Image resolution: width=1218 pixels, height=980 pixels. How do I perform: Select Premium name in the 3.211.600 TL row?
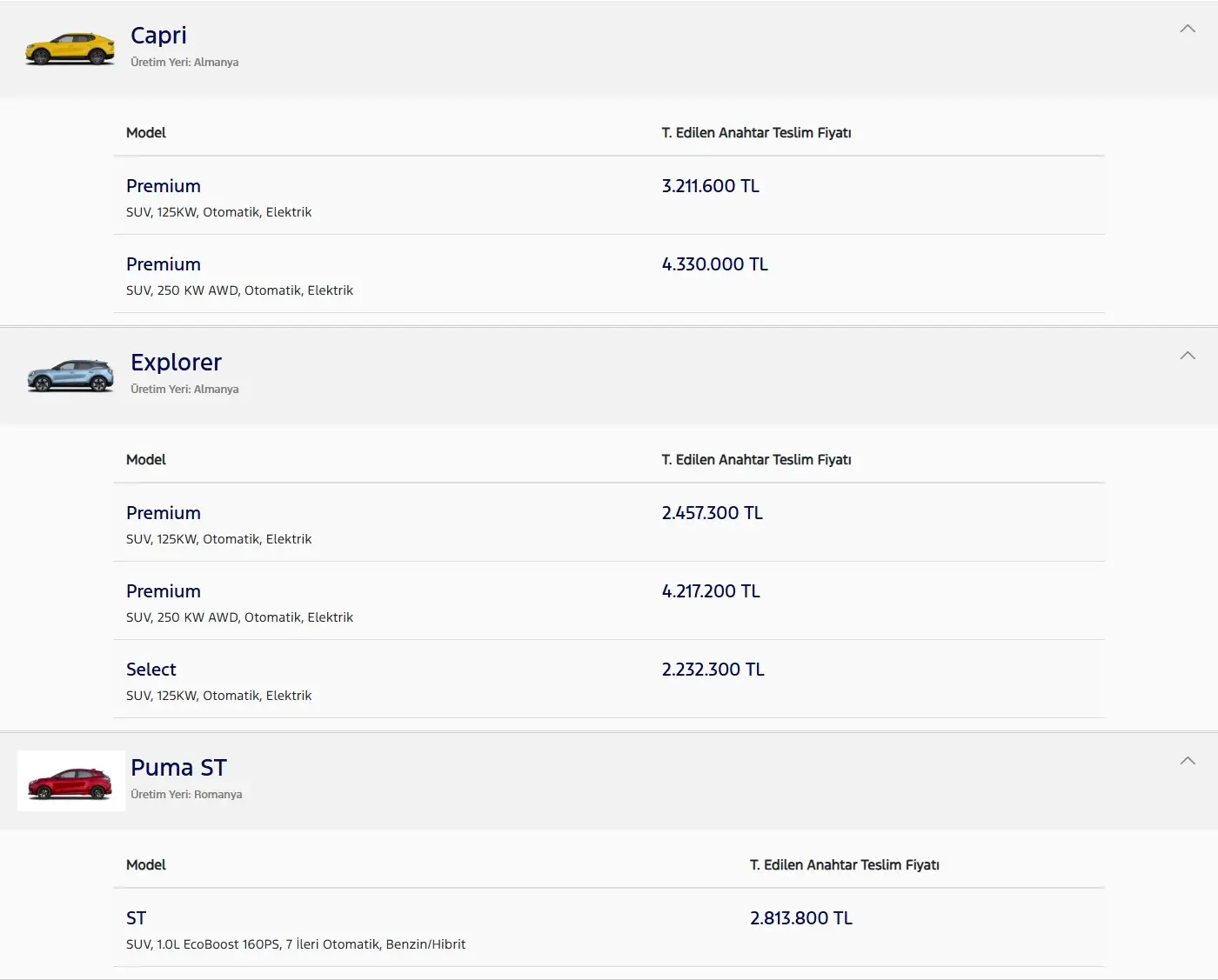coord(164,186)
